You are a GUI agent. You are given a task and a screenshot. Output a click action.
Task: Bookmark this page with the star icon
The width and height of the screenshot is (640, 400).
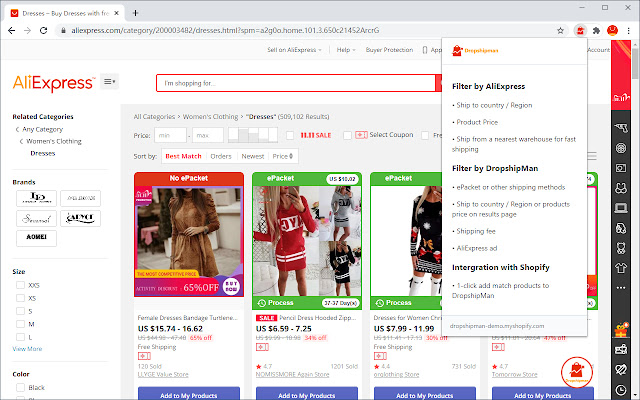click(x=562, y=31)
